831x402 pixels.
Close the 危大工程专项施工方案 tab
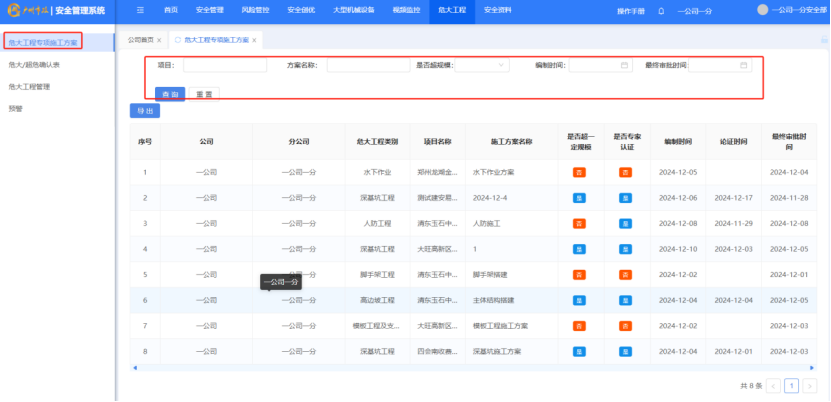pyautogui.click(x=255, y=40)
